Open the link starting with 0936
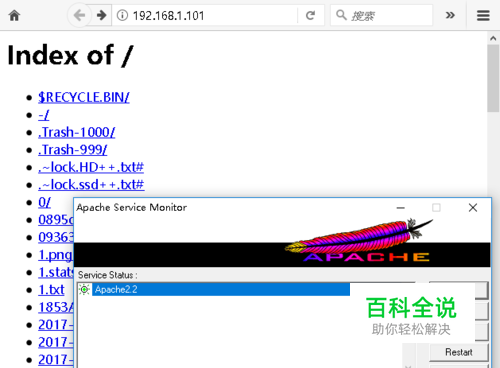The height and width of the screenshot is (368, 500). tap(55, 237)
